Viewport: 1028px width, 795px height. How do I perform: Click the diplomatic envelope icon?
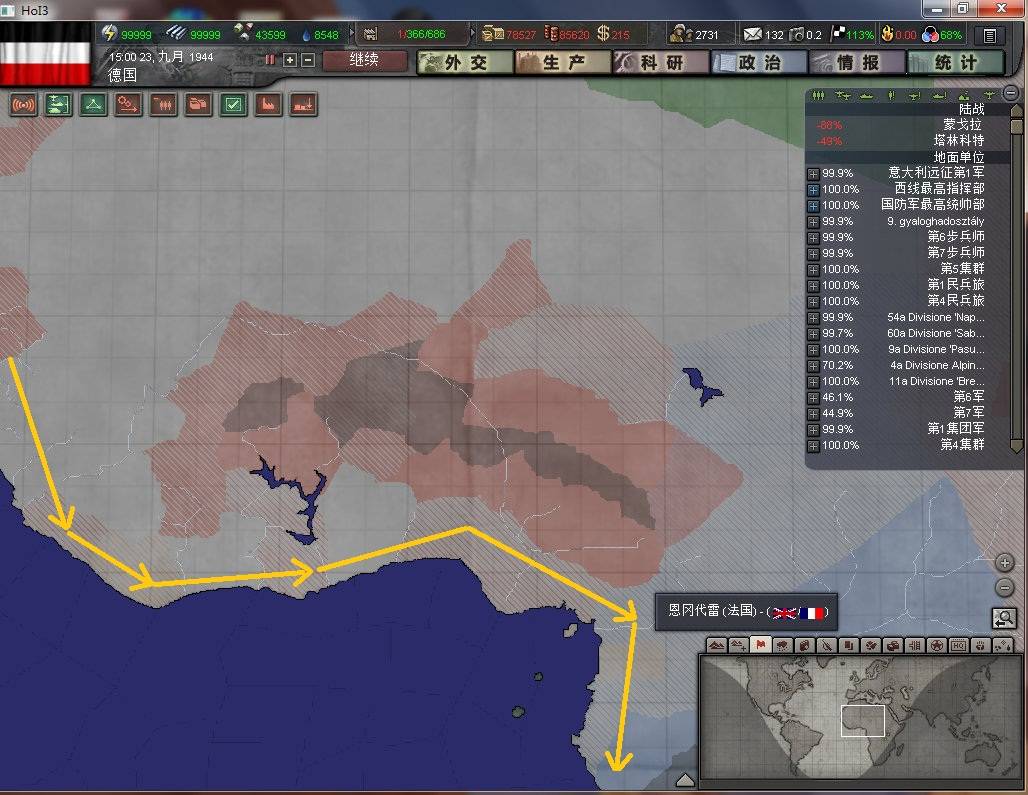pos(752,34)
